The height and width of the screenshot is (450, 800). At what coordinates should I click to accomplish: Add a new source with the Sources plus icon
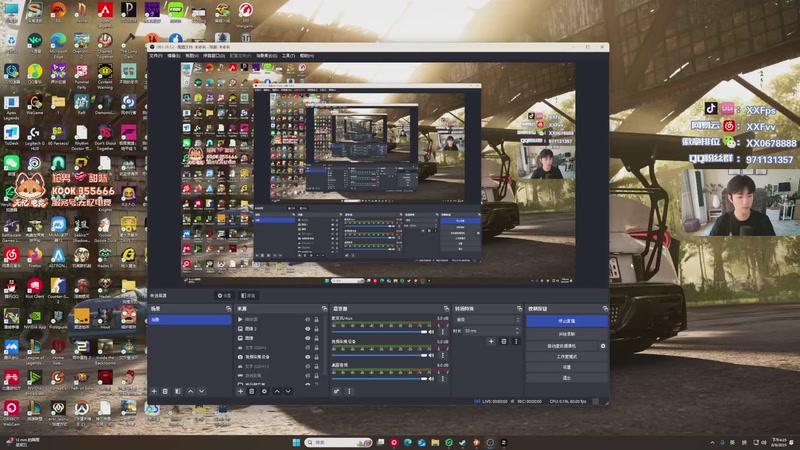pyautogui.click(x=240, y=391)
